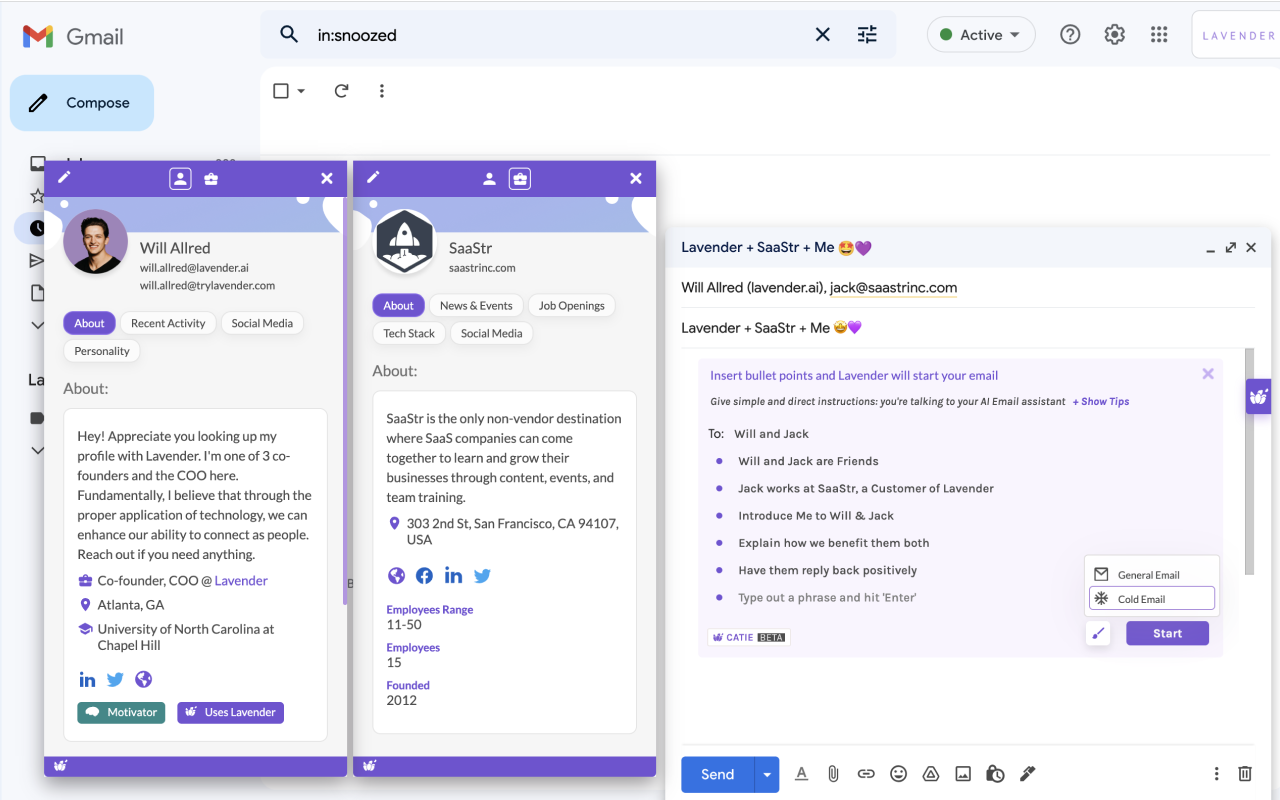
Task: Open Will Allred's website globe icon
Action: (x=143, y=680)
